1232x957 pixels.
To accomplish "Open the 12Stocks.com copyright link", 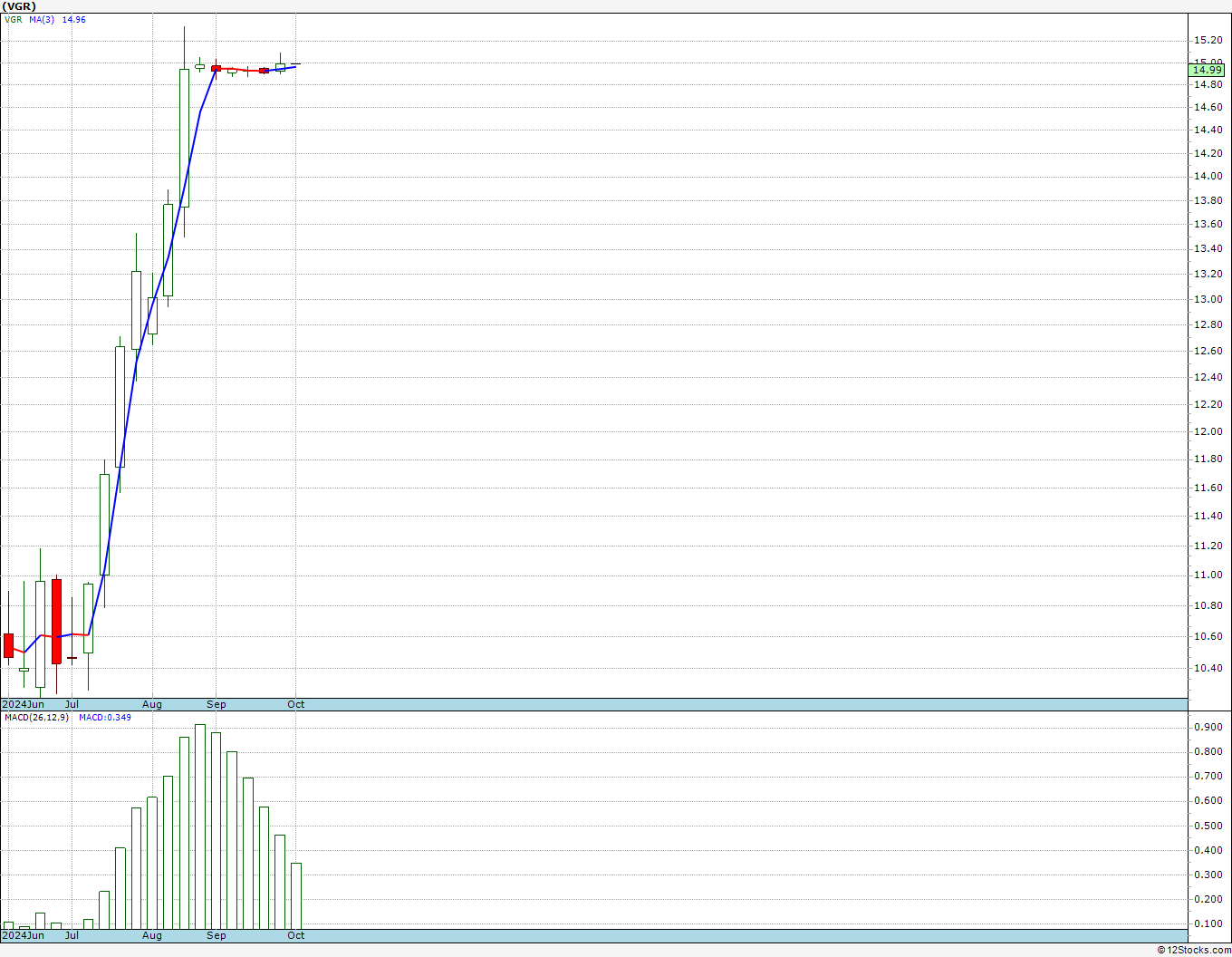I will pos(1193,950).
